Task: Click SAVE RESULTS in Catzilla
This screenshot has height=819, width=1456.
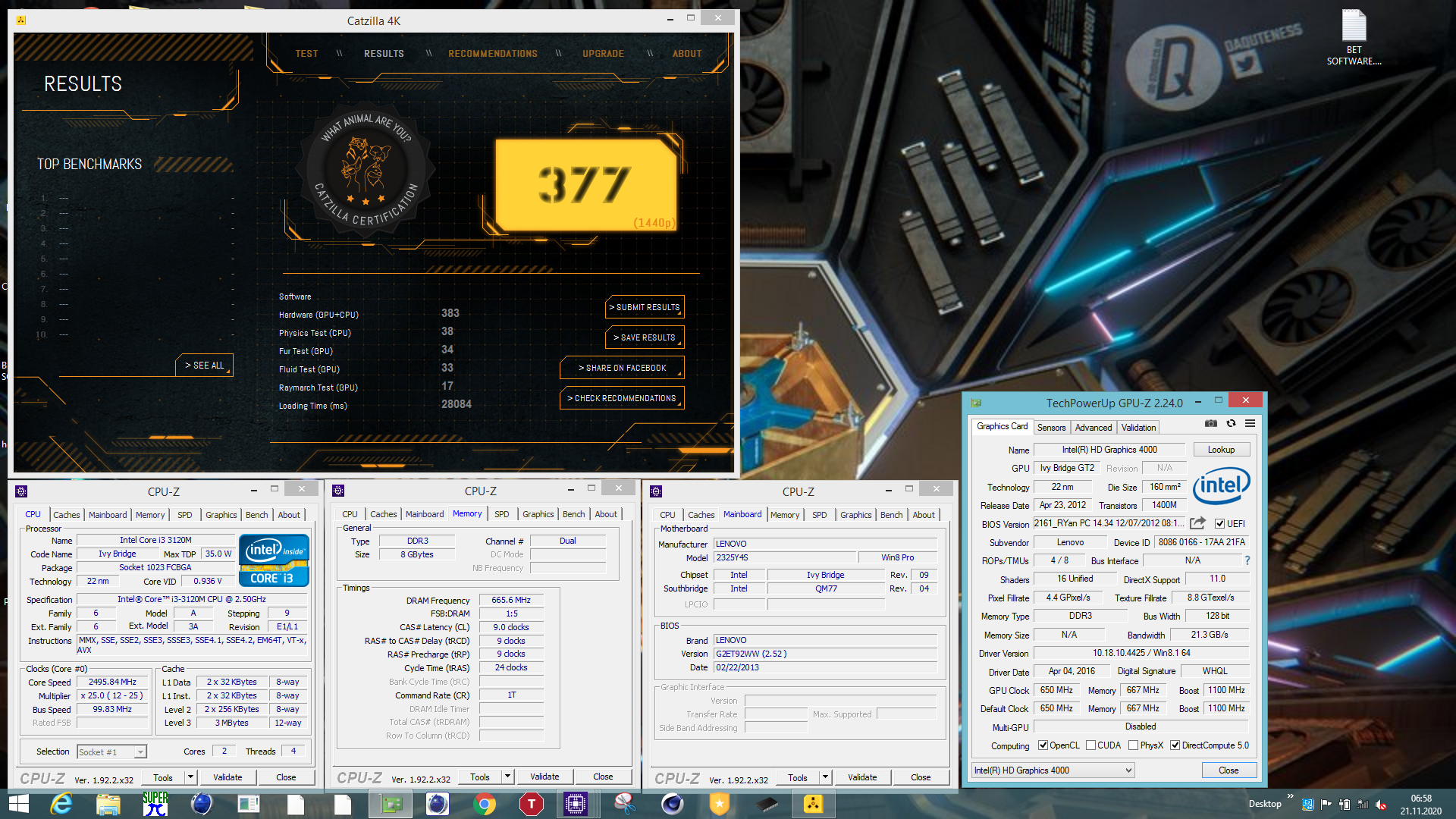Action: [x=645, y=337]
